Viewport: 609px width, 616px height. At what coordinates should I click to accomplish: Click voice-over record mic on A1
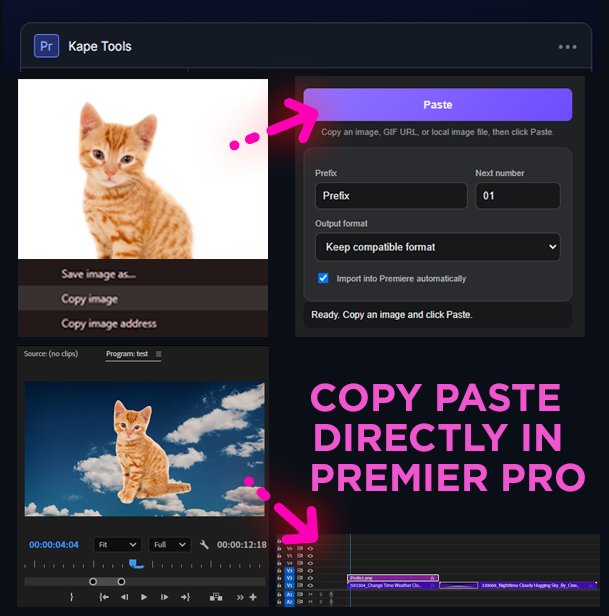[x=331, y=594]
